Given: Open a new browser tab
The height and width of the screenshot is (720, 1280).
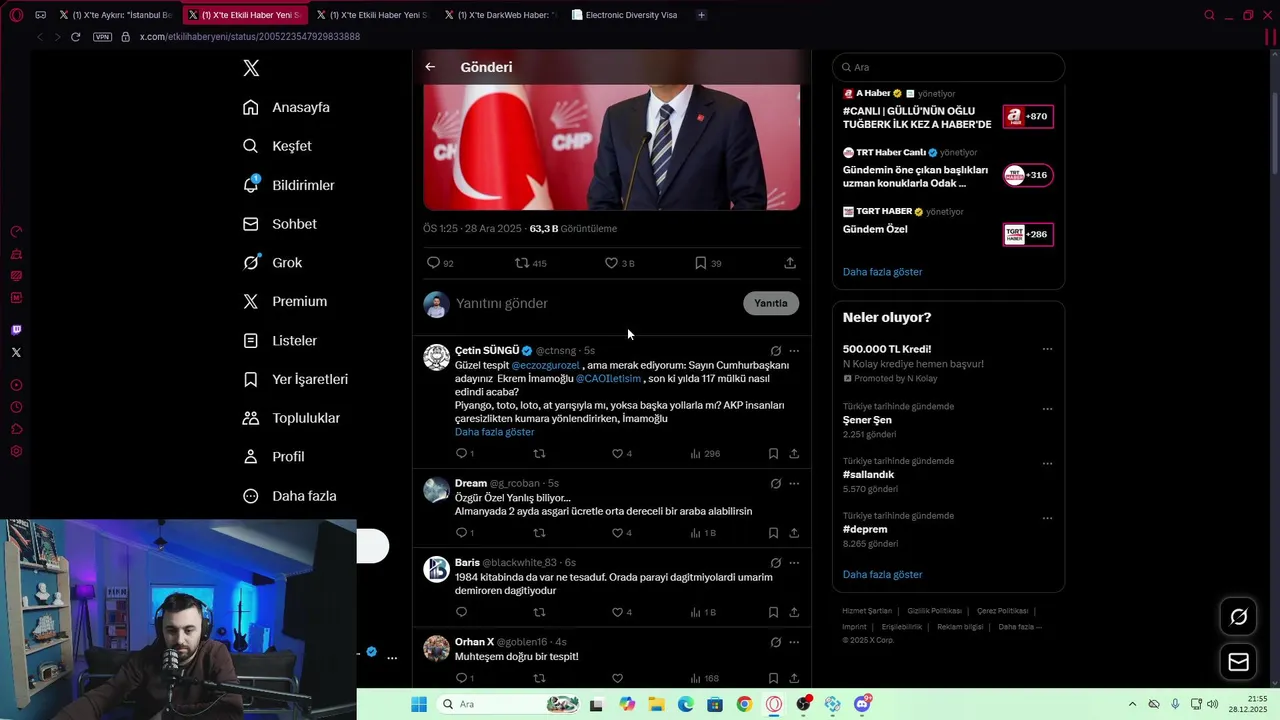Looking at the screenshot, I should (x=701, y=15).
